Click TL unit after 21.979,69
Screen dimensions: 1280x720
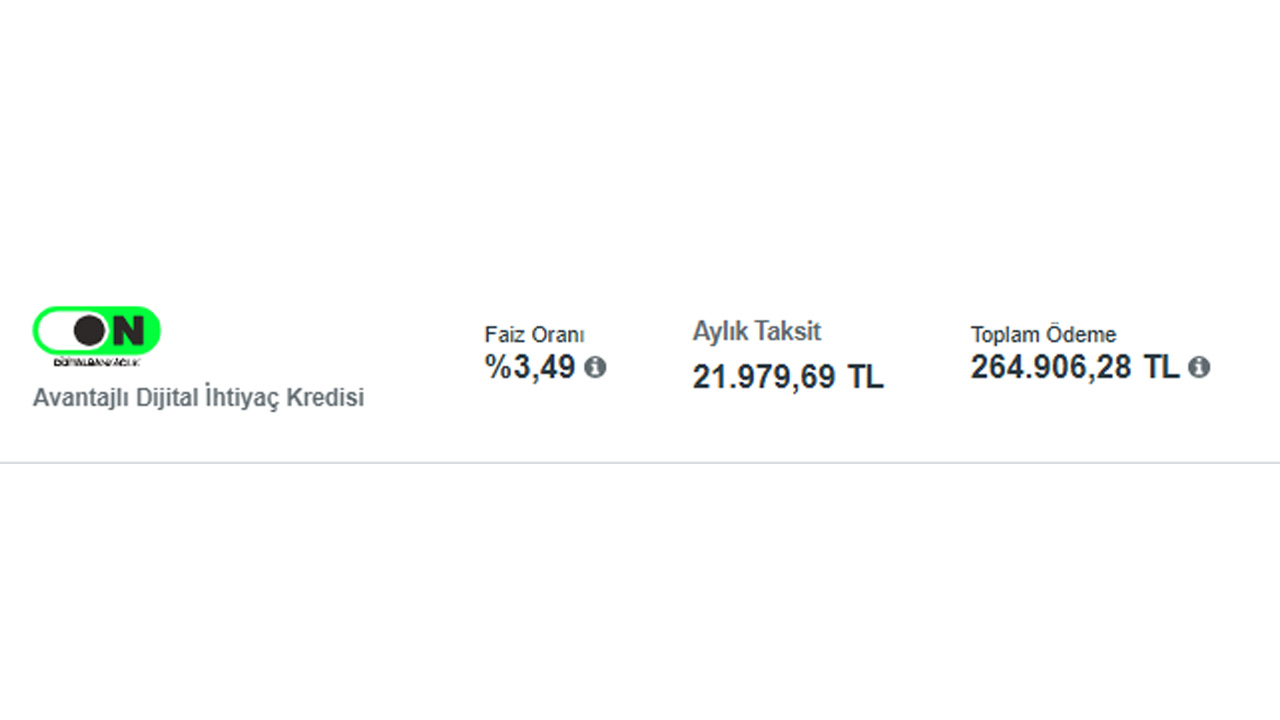click(866, 377)
